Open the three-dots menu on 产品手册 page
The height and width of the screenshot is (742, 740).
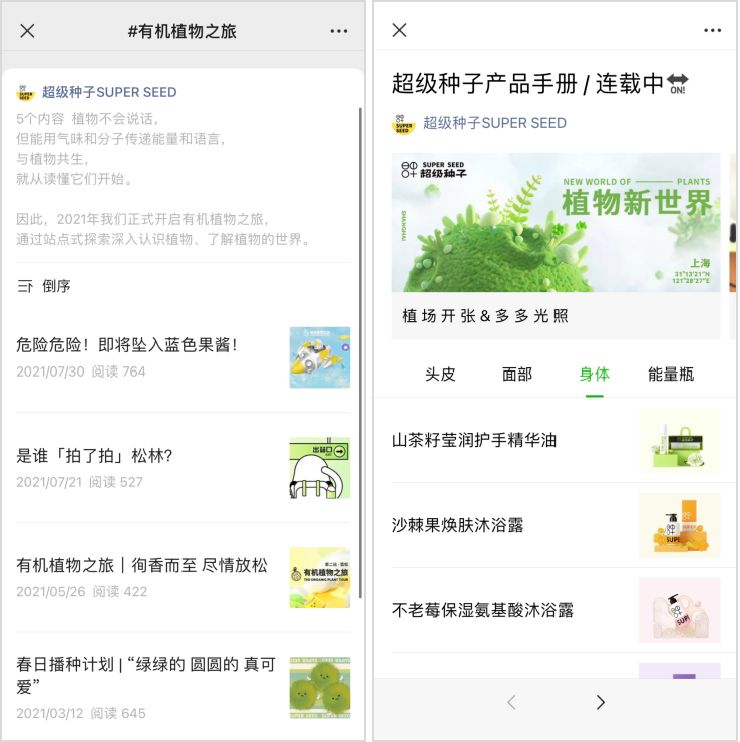tap(713, 30)
